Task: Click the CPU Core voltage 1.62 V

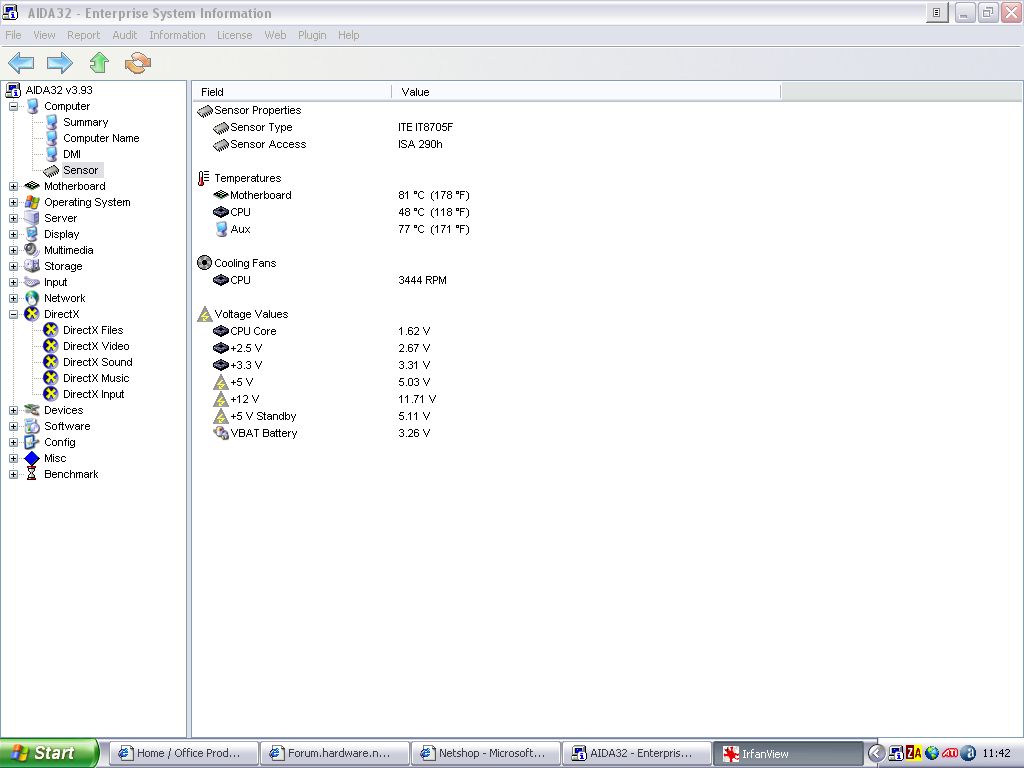Action: click(x=414, y=331)
